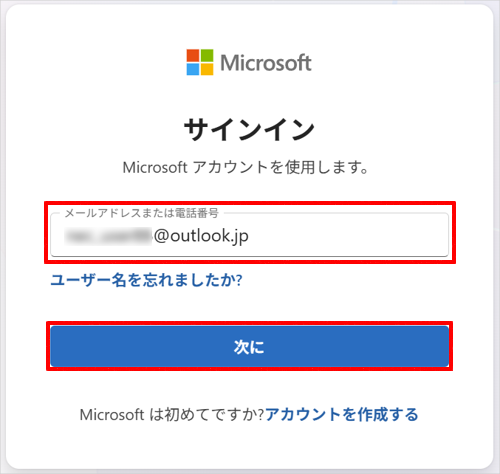Focus the email or phone number field
The image size is (500, 474).
pos(249,235)
